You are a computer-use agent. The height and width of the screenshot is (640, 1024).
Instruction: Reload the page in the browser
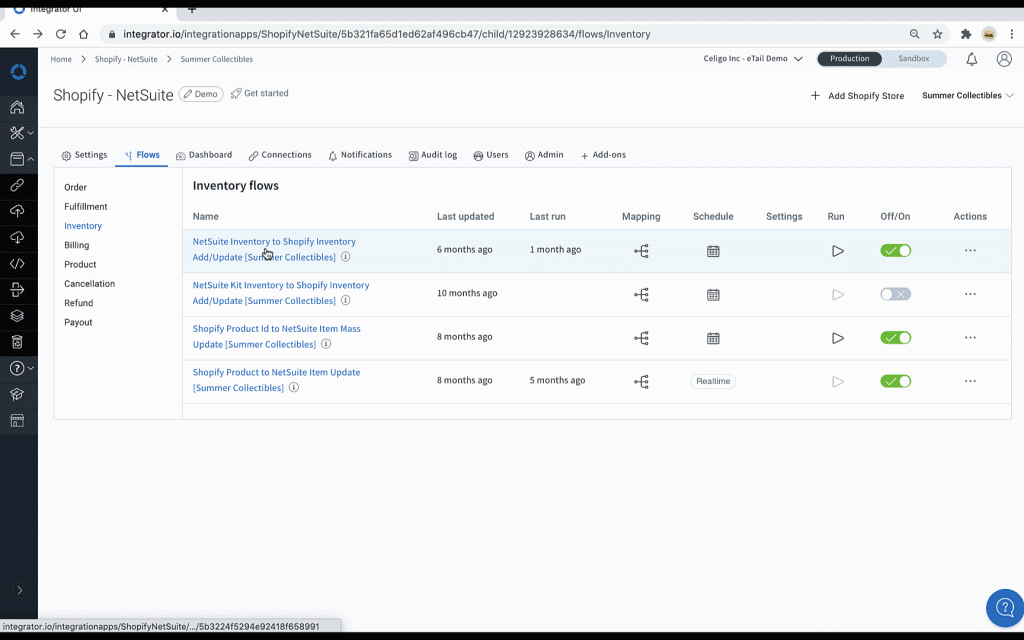pos(61,34)
